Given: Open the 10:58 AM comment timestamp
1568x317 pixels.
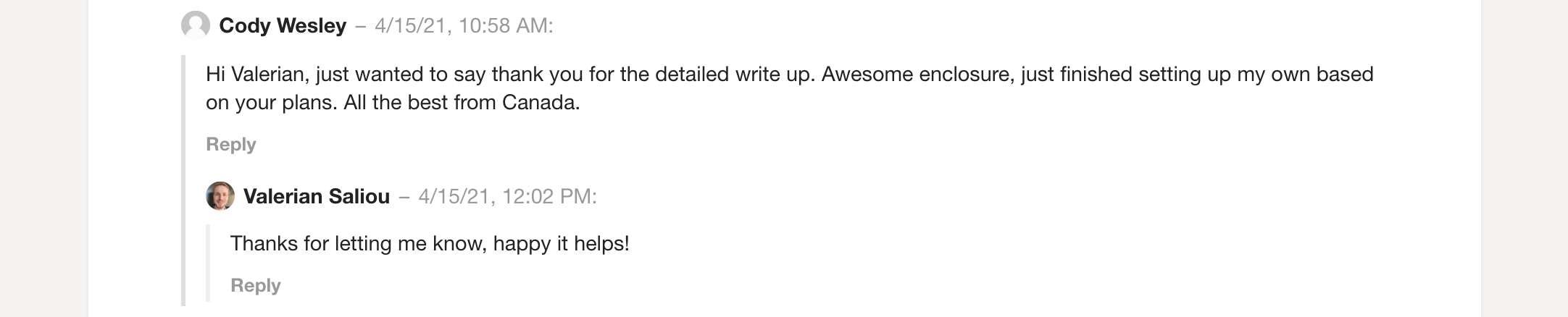Looking at the screenshot, I should (x=464, y=26).
